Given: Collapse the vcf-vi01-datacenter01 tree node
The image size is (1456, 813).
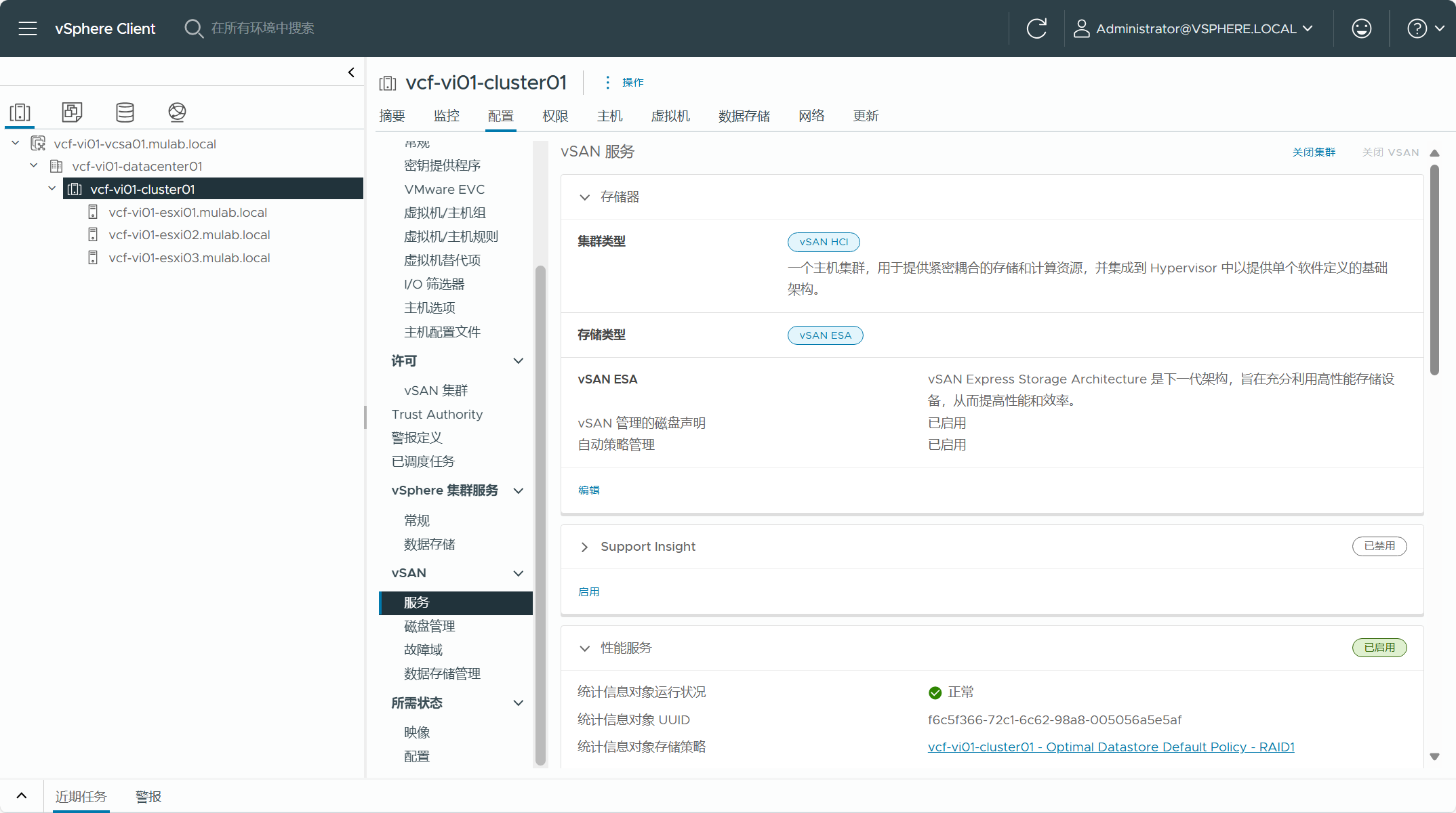Looking at the screenshot, I should (34, 165).
